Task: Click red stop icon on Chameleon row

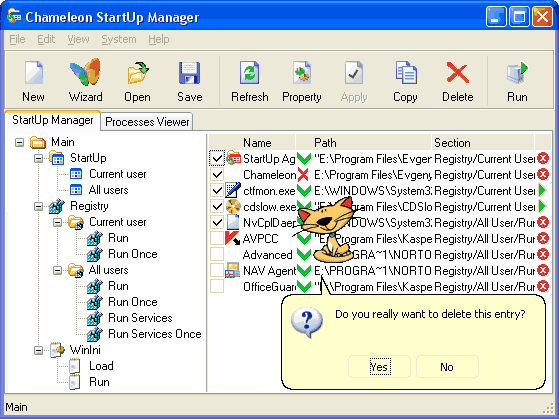Action: pos(543,174)
